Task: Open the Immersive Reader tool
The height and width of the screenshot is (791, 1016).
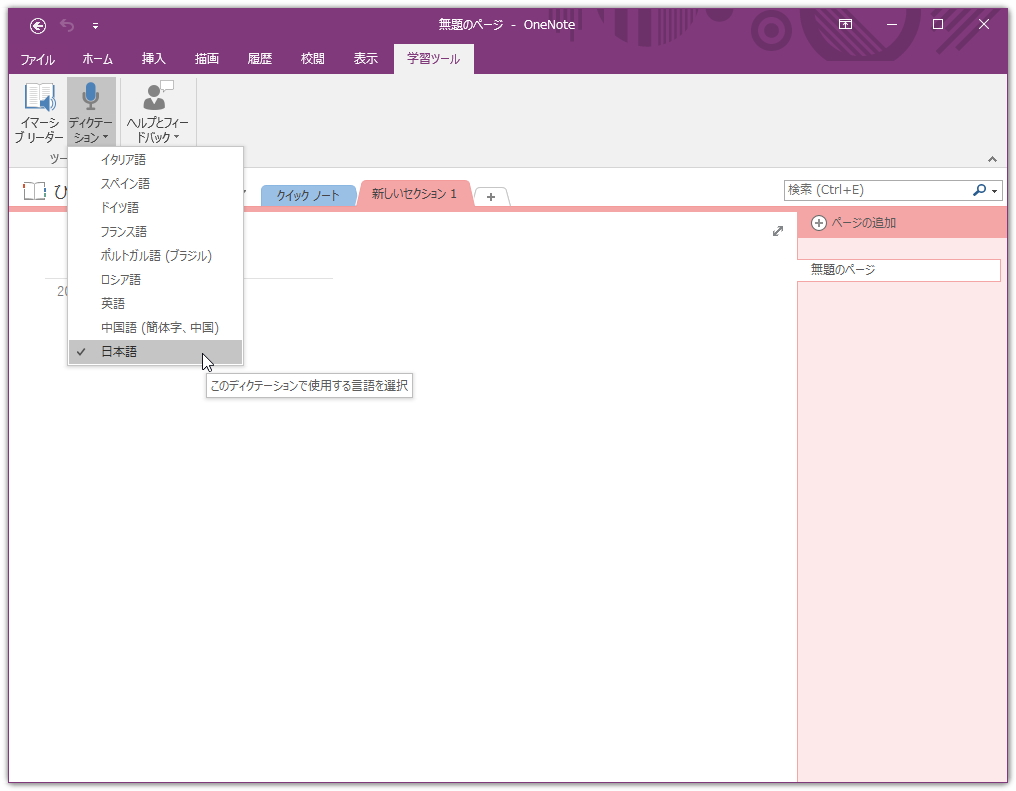Action: click(38, 110)
